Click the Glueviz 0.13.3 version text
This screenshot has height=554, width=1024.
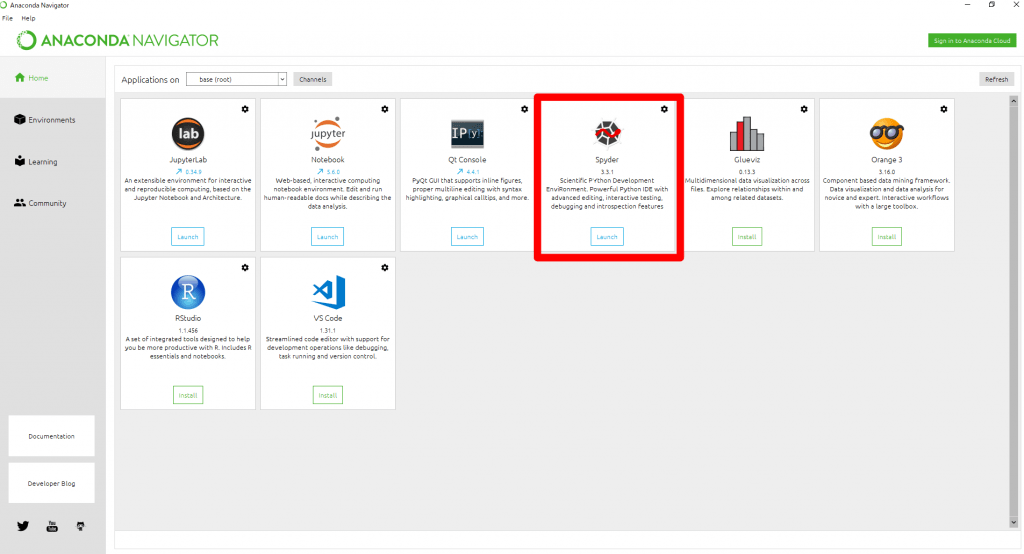pyautogui.click(x=747, y=172)
